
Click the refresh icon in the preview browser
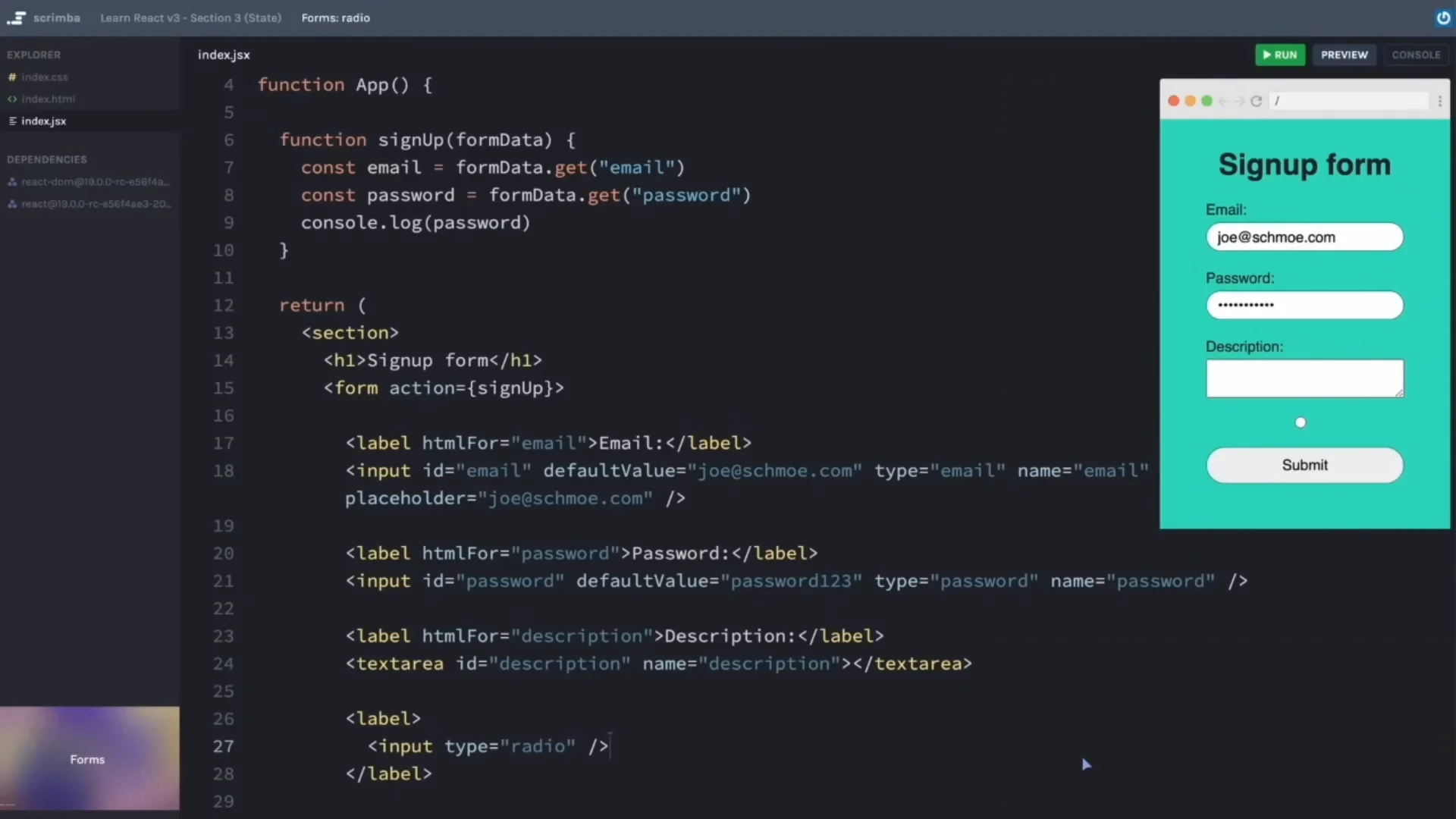point(1257,101)
